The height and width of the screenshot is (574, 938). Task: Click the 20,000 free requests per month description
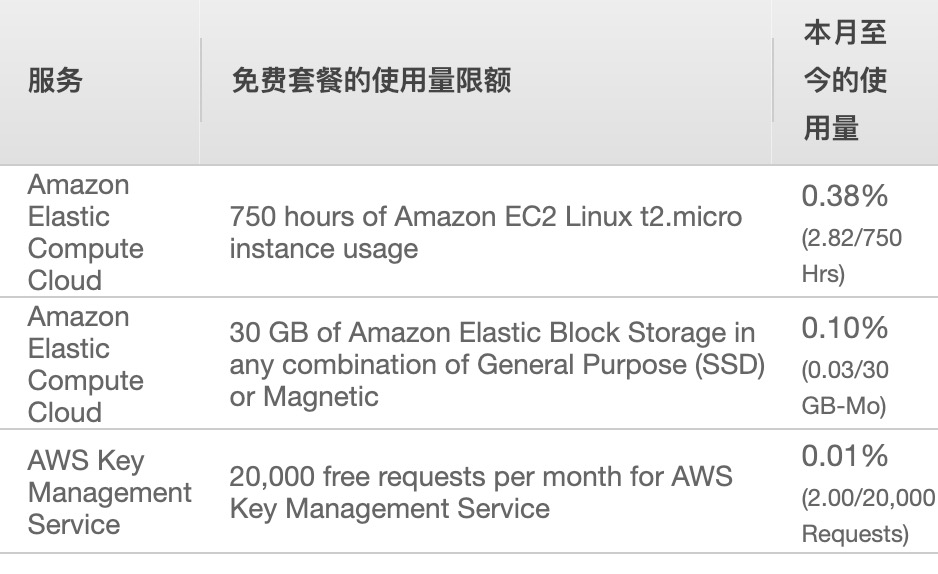tap(481, 492)
